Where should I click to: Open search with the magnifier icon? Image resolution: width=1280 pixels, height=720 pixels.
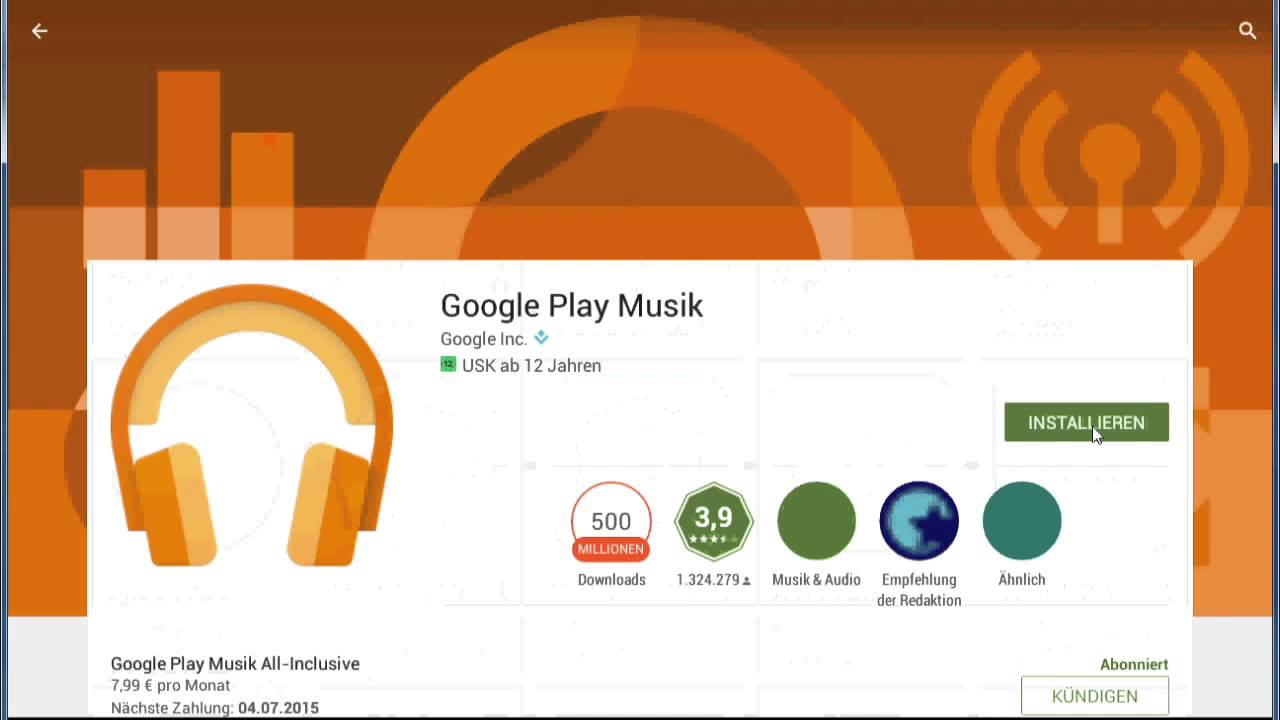[x=1247, y=31]
